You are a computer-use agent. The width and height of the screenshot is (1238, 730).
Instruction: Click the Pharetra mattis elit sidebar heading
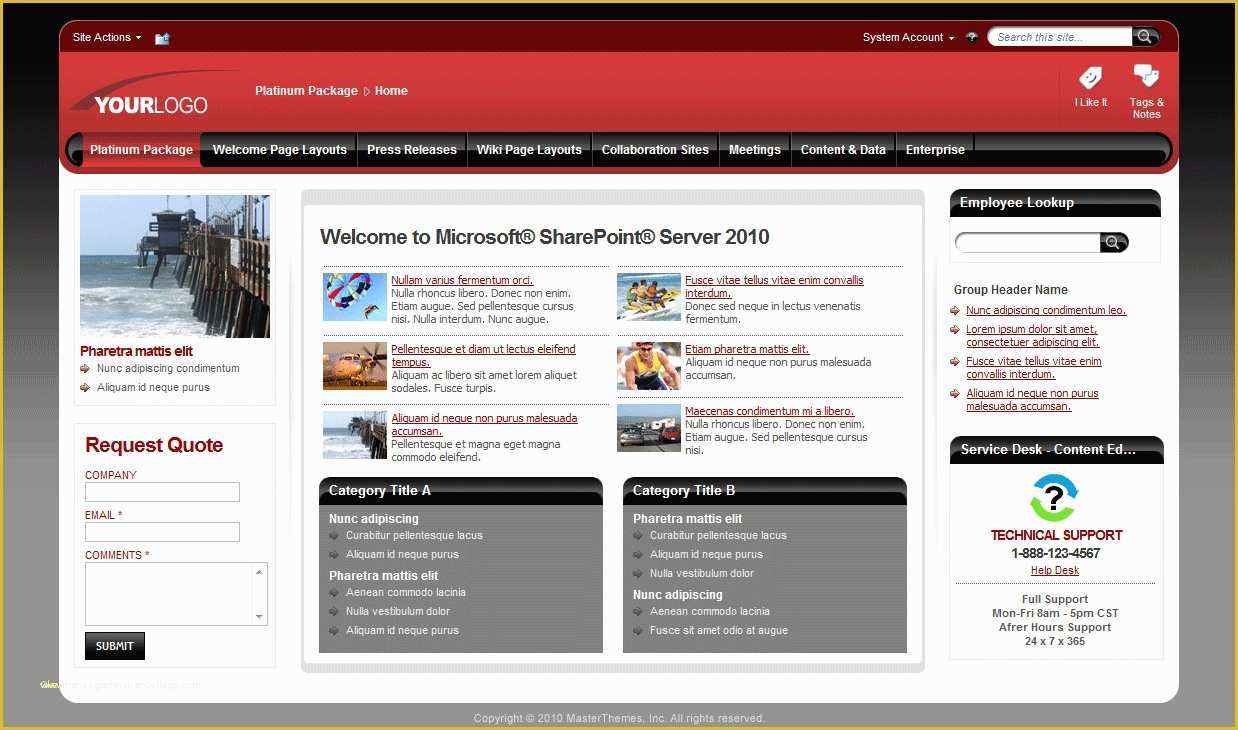[x=136, y=352]
